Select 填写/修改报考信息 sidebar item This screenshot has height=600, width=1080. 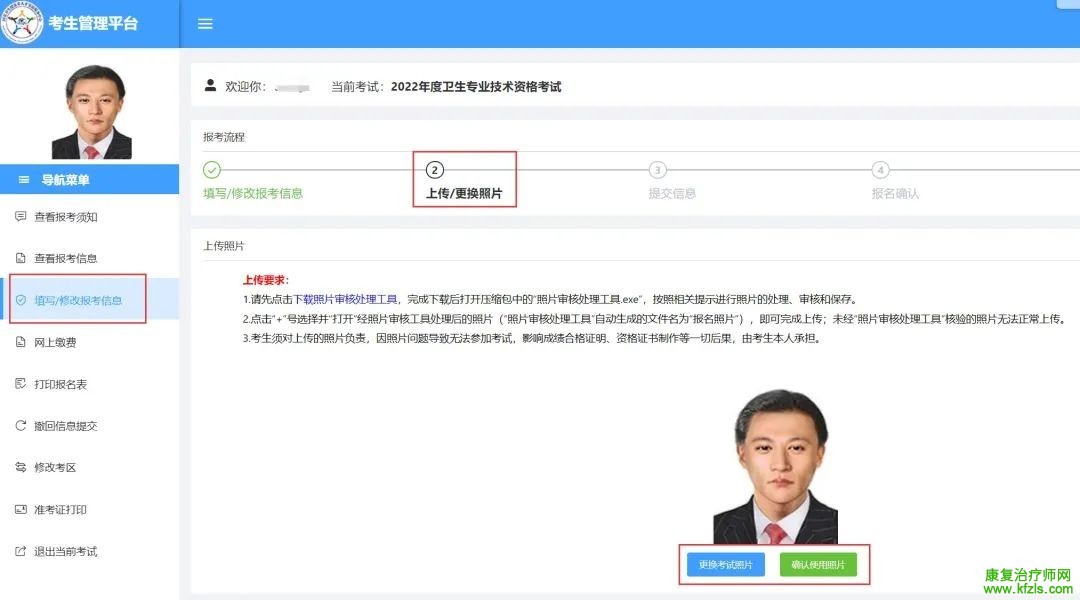[78, 300]
